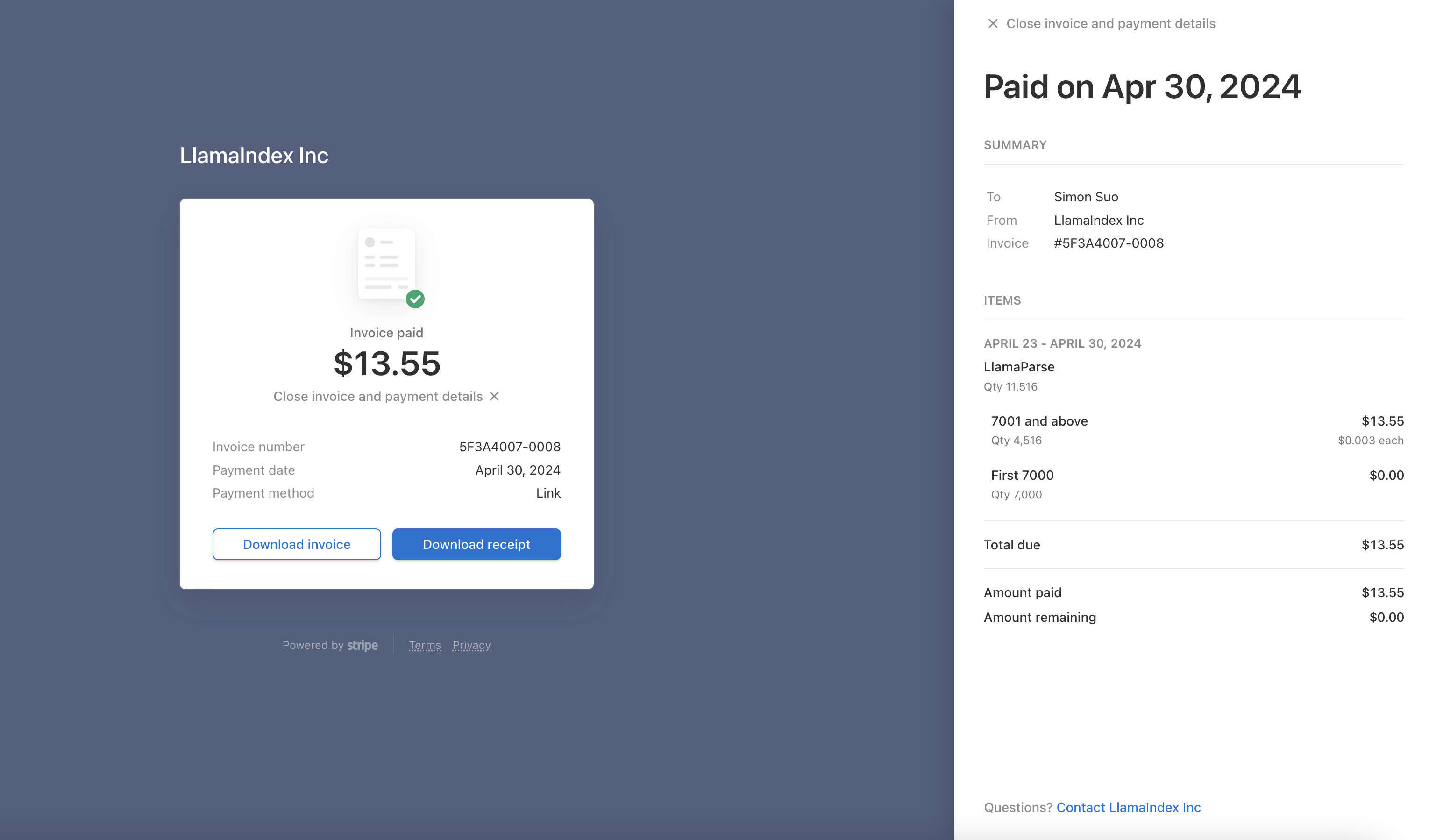Click payment method value 'Link'
This screenshot has width=1429, height=840.
[x=548, y=493]
